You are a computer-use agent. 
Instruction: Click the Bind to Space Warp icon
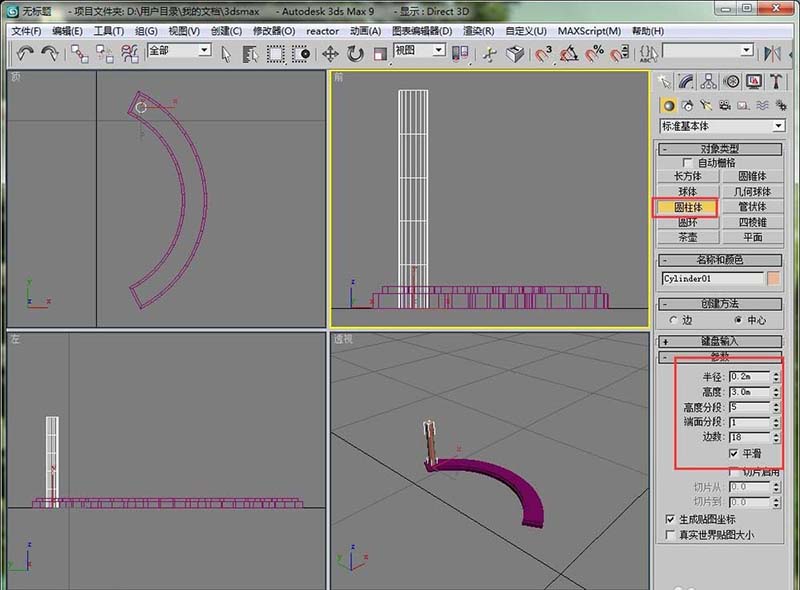130,53
